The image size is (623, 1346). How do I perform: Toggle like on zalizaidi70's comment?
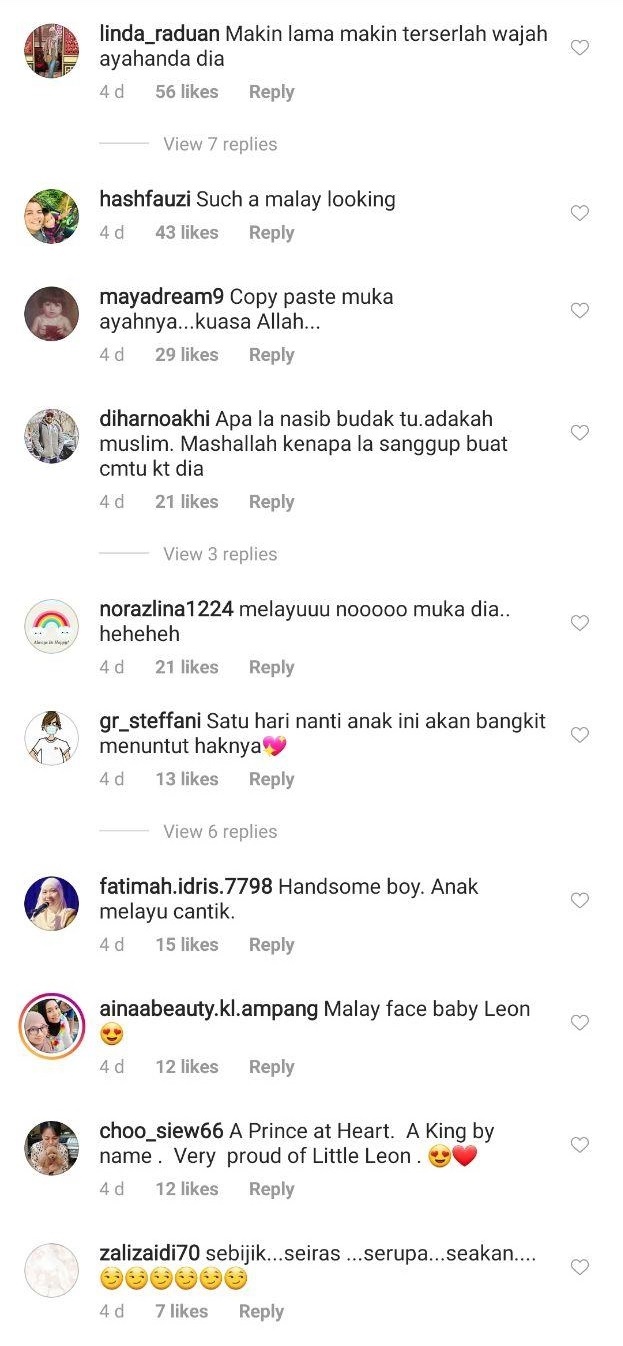click(x=579, y=1267)
